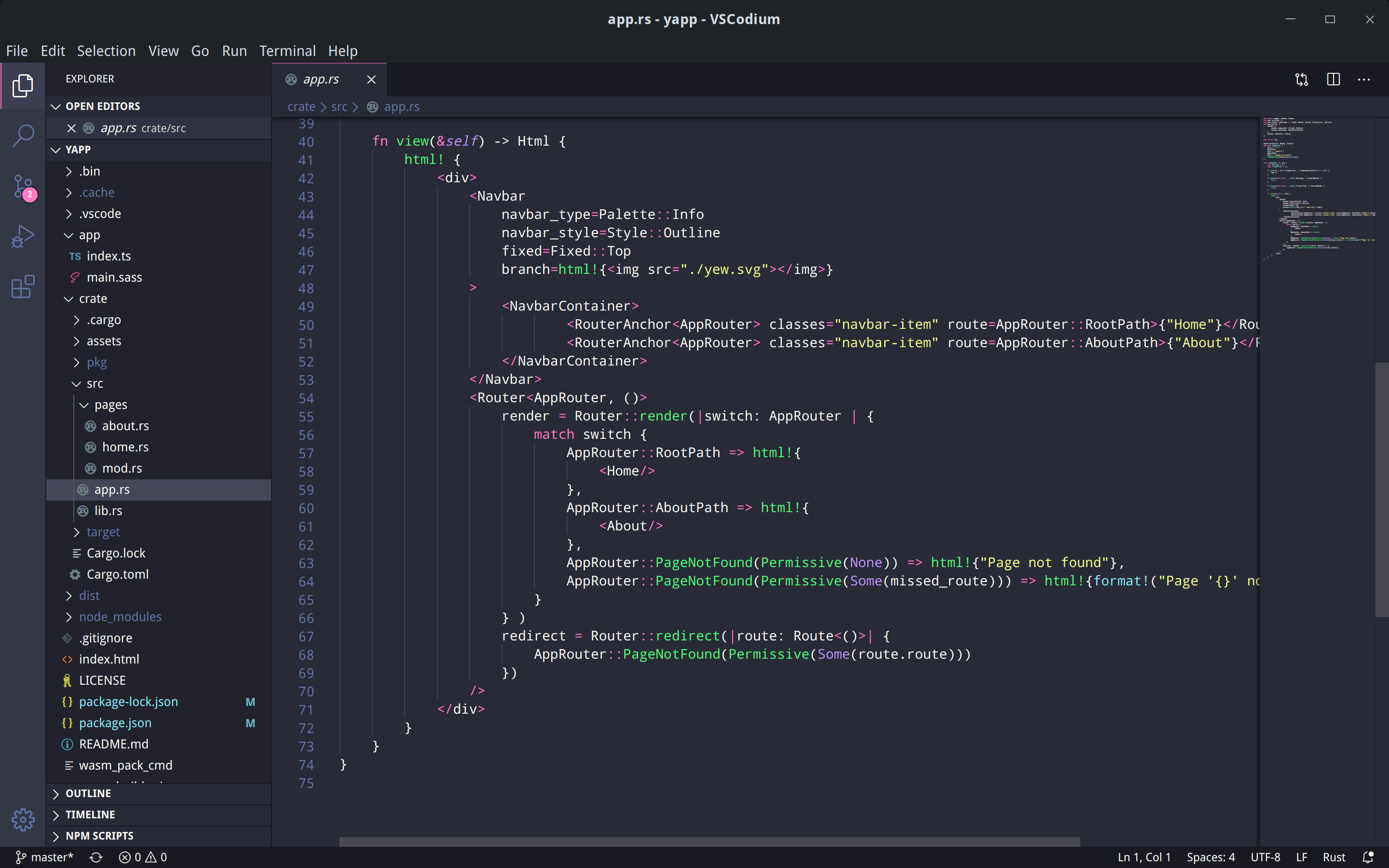Screen dimensions: 1389x868
Task: Open index.ts in the explorer
Action: pos(159,256)
